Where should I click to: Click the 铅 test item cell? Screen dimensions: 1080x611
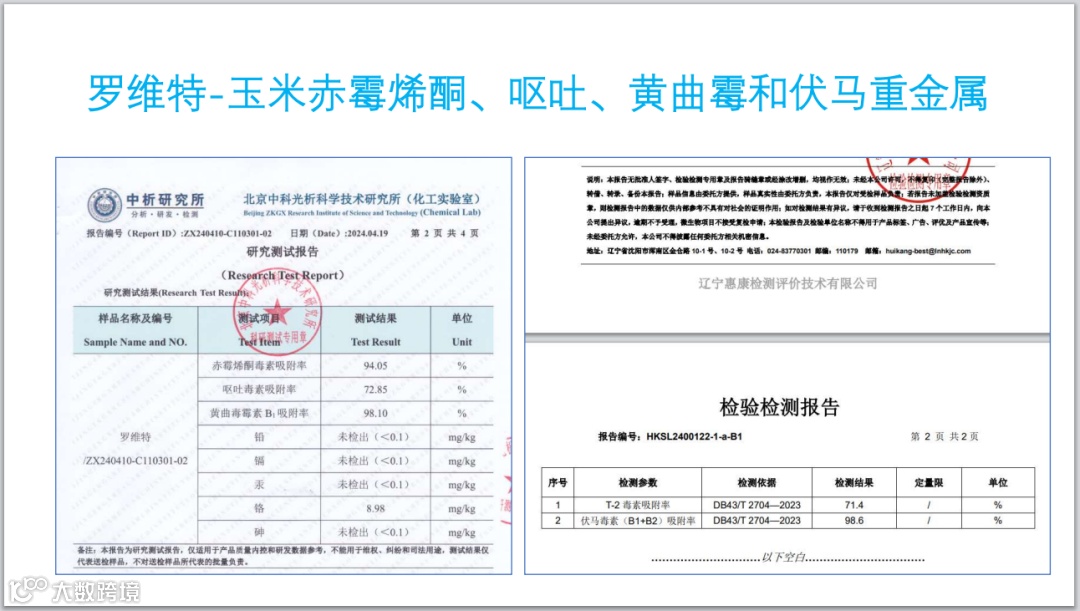point(259,437)
